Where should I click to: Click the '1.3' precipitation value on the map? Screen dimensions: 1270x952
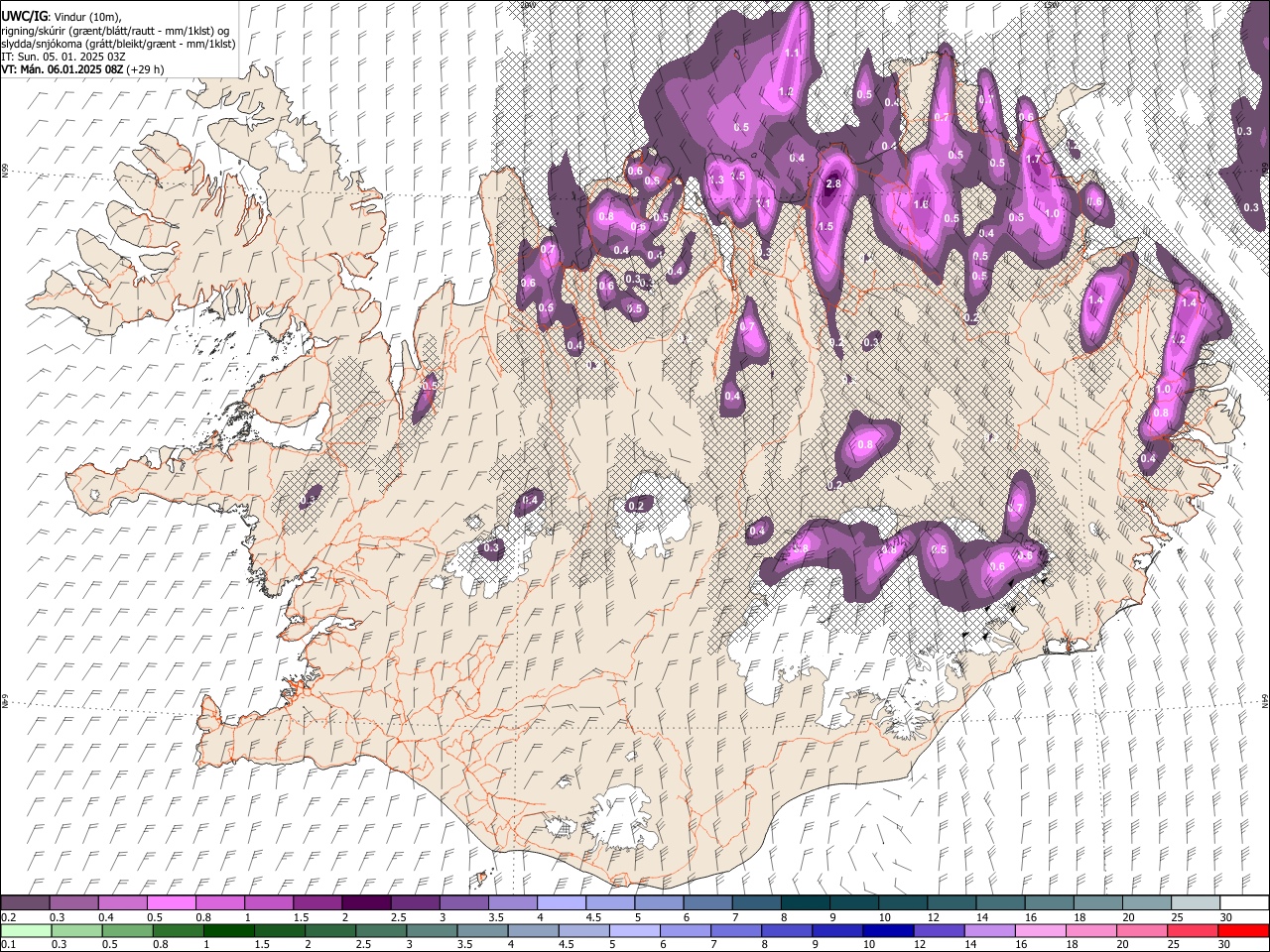pos(716,179)
